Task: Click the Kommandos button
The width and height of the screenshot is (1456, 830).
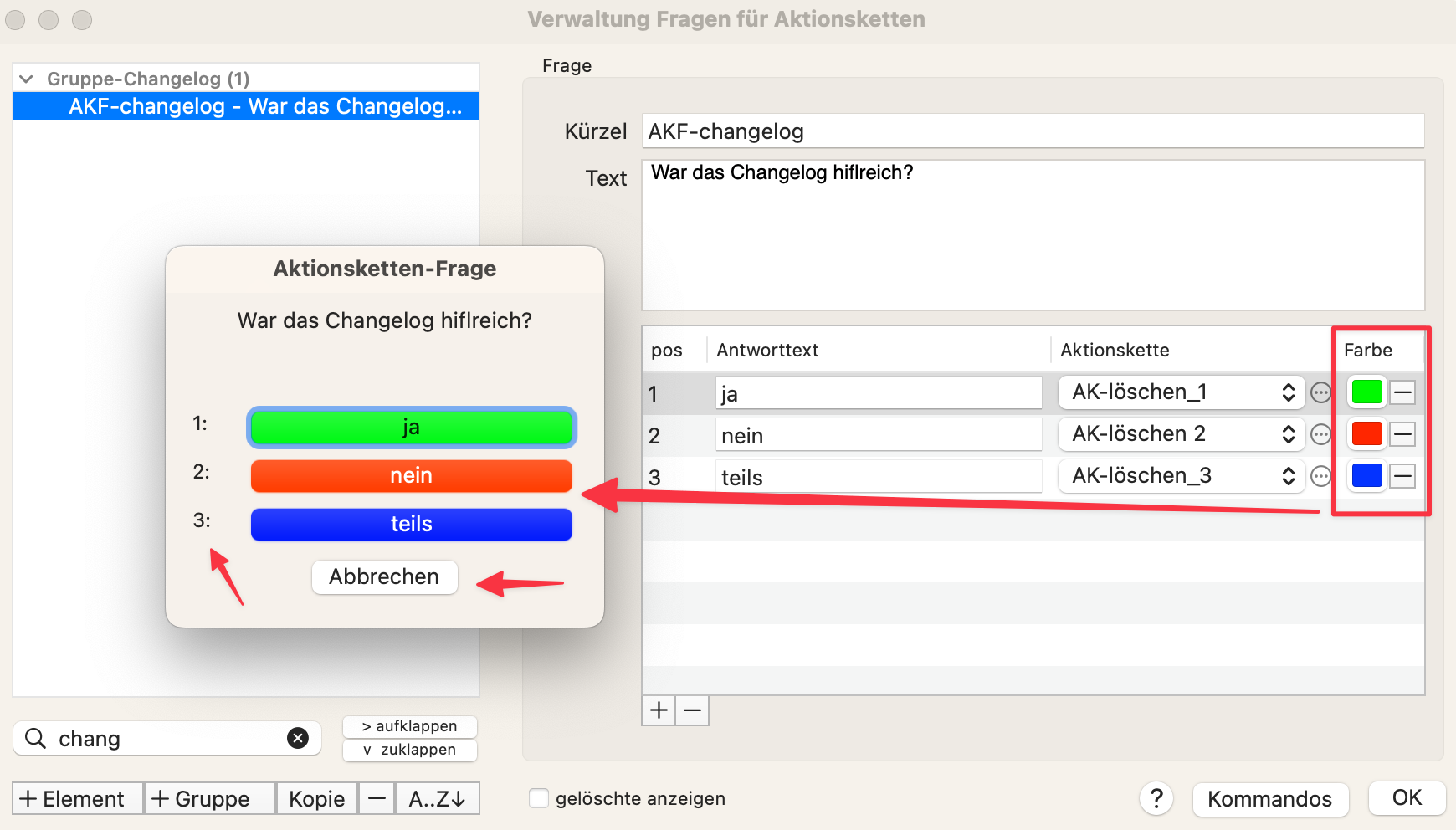Action: [1270, 799]
